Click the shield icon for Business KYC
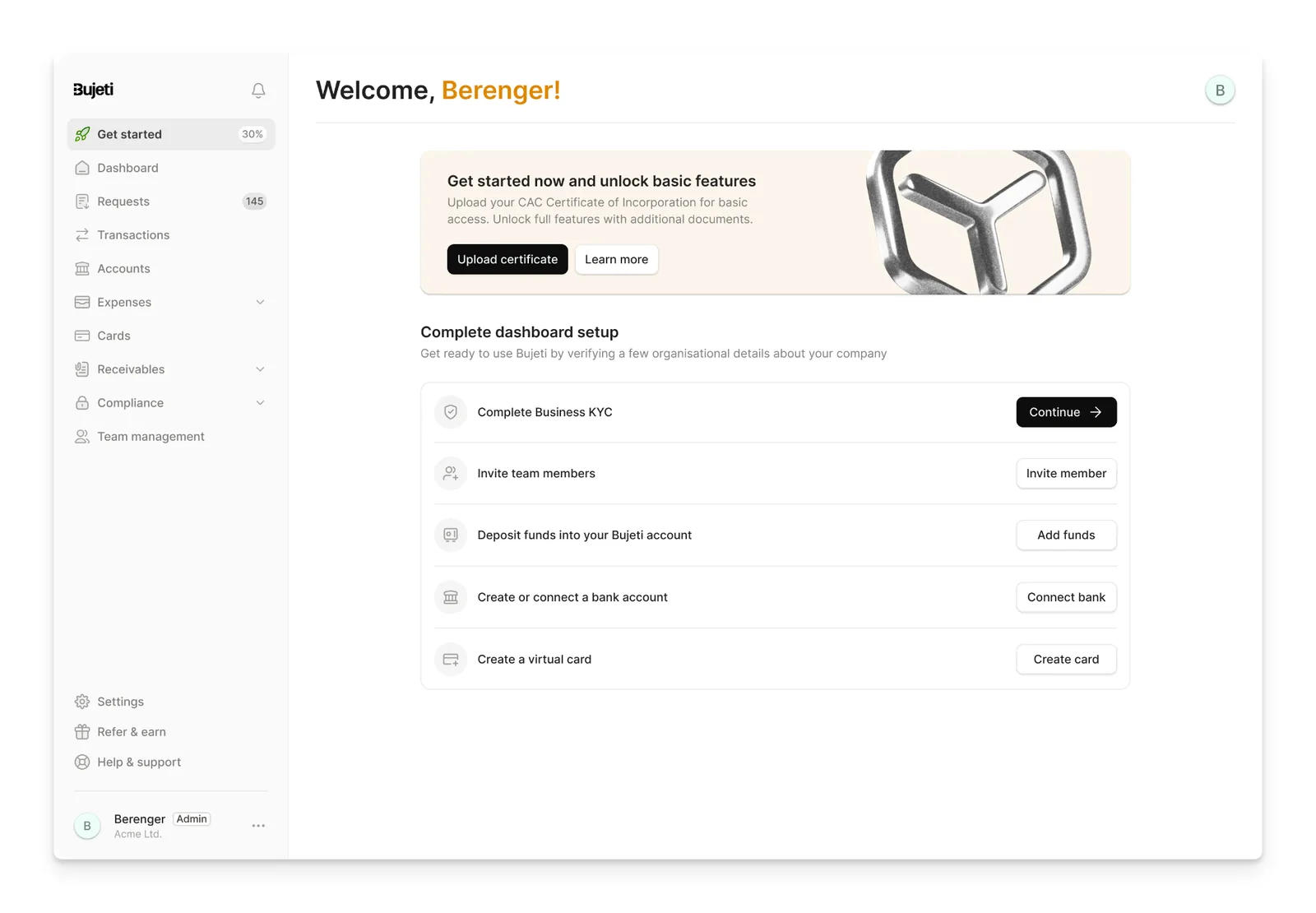This screenshot has width=1316, height=913. [x=451, y=412]
